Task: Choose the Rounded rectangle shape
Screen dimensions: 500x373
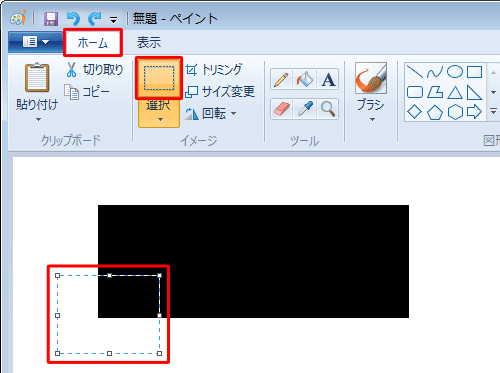Action: 415,92
